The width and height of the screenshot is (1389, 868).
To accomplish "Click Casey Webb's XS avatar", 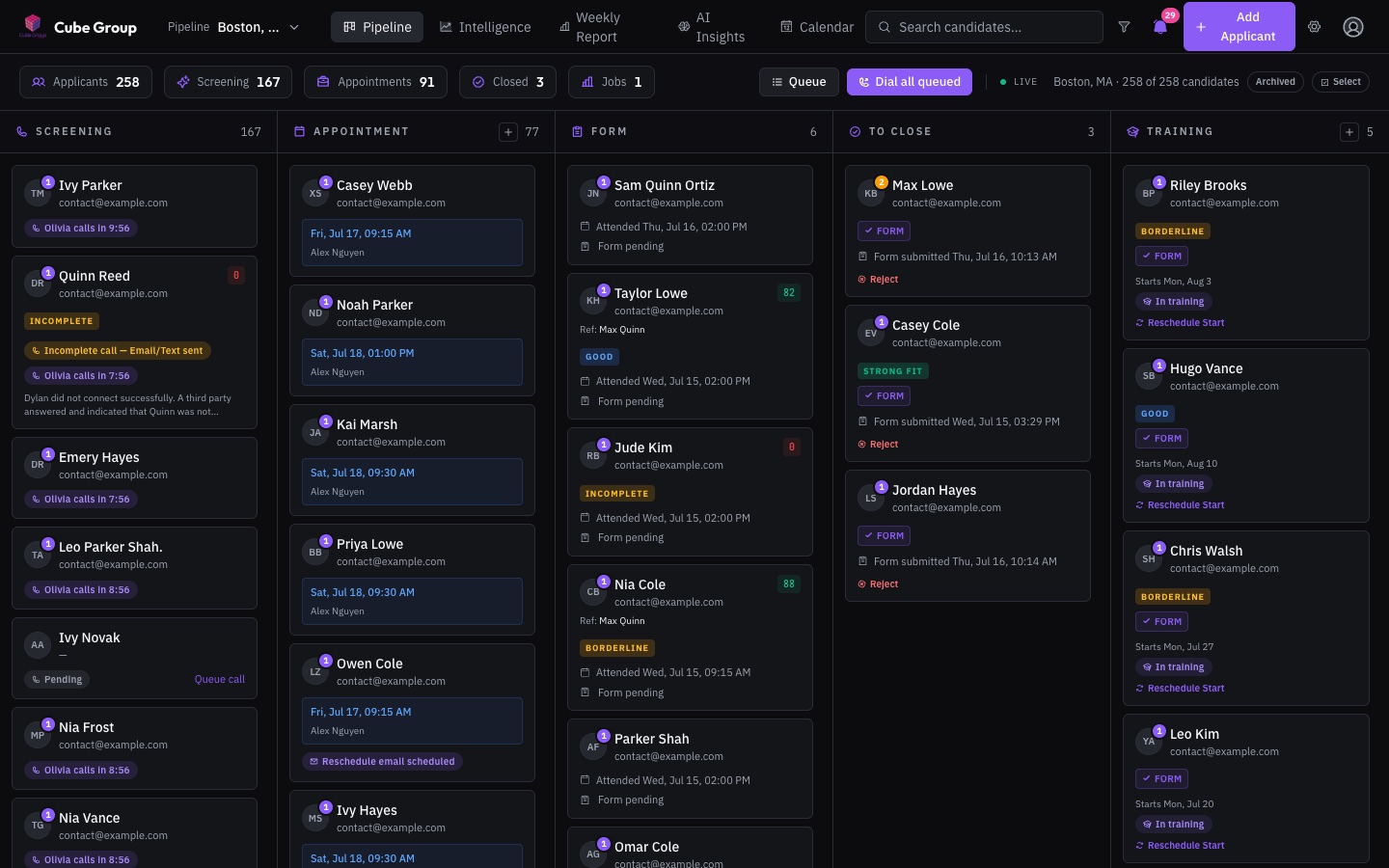I will (315, 193).
